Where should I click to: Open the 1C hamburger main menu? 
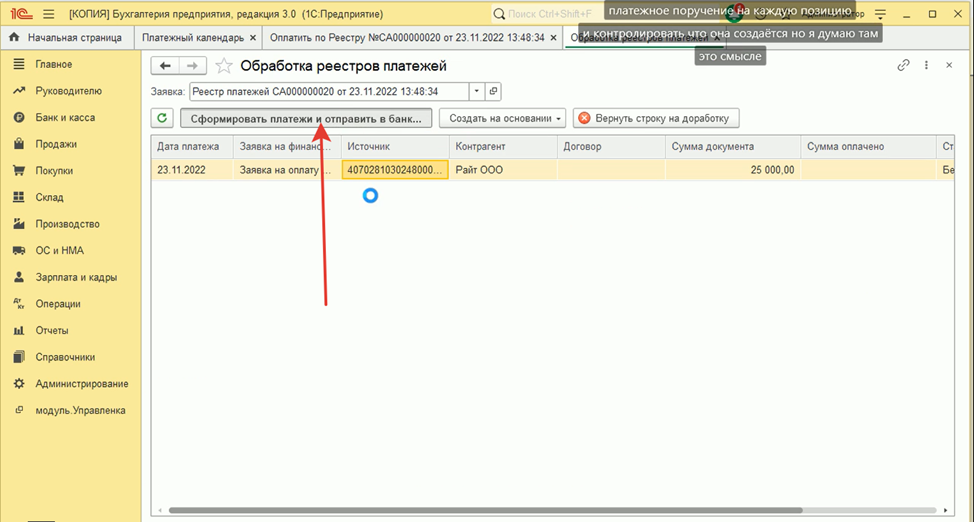48,14
